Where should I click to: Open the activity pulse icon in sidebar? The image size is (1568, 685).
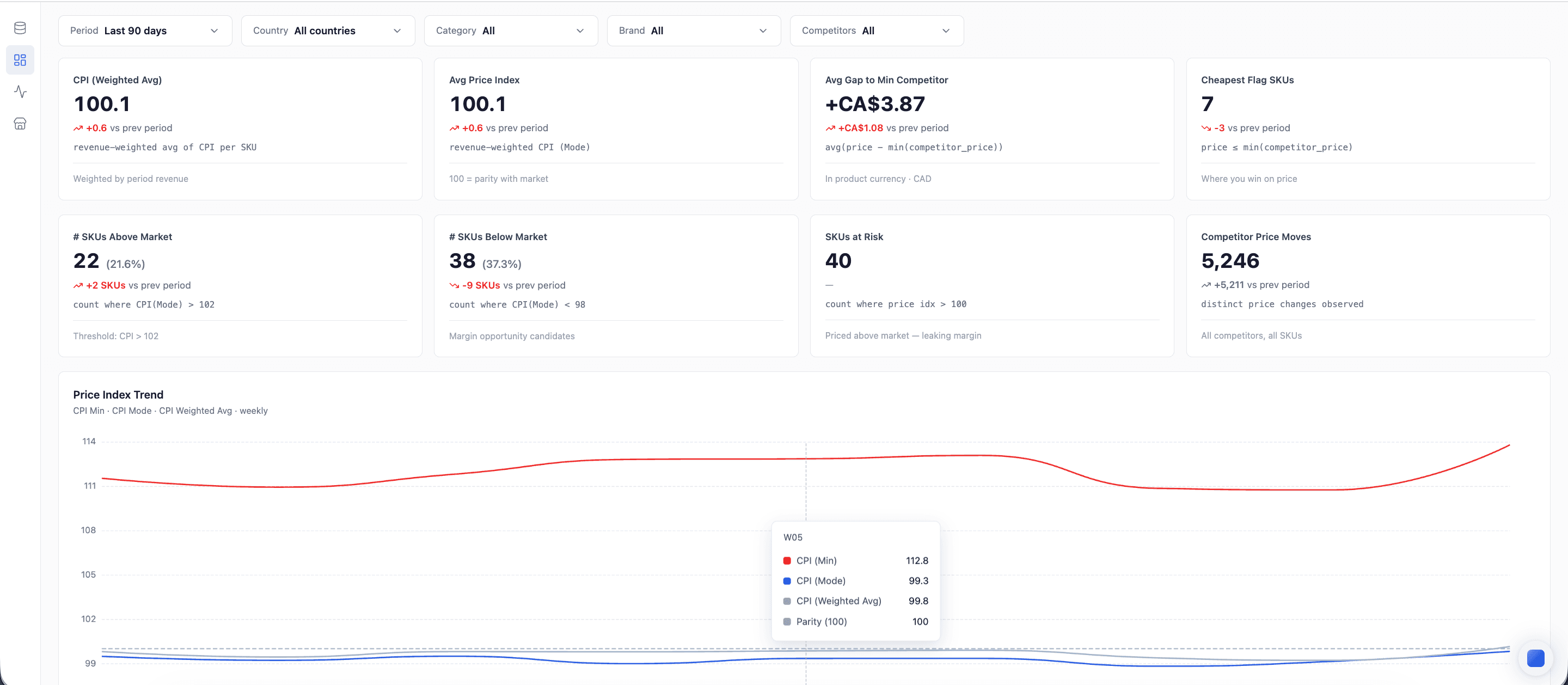pos(20,92)
